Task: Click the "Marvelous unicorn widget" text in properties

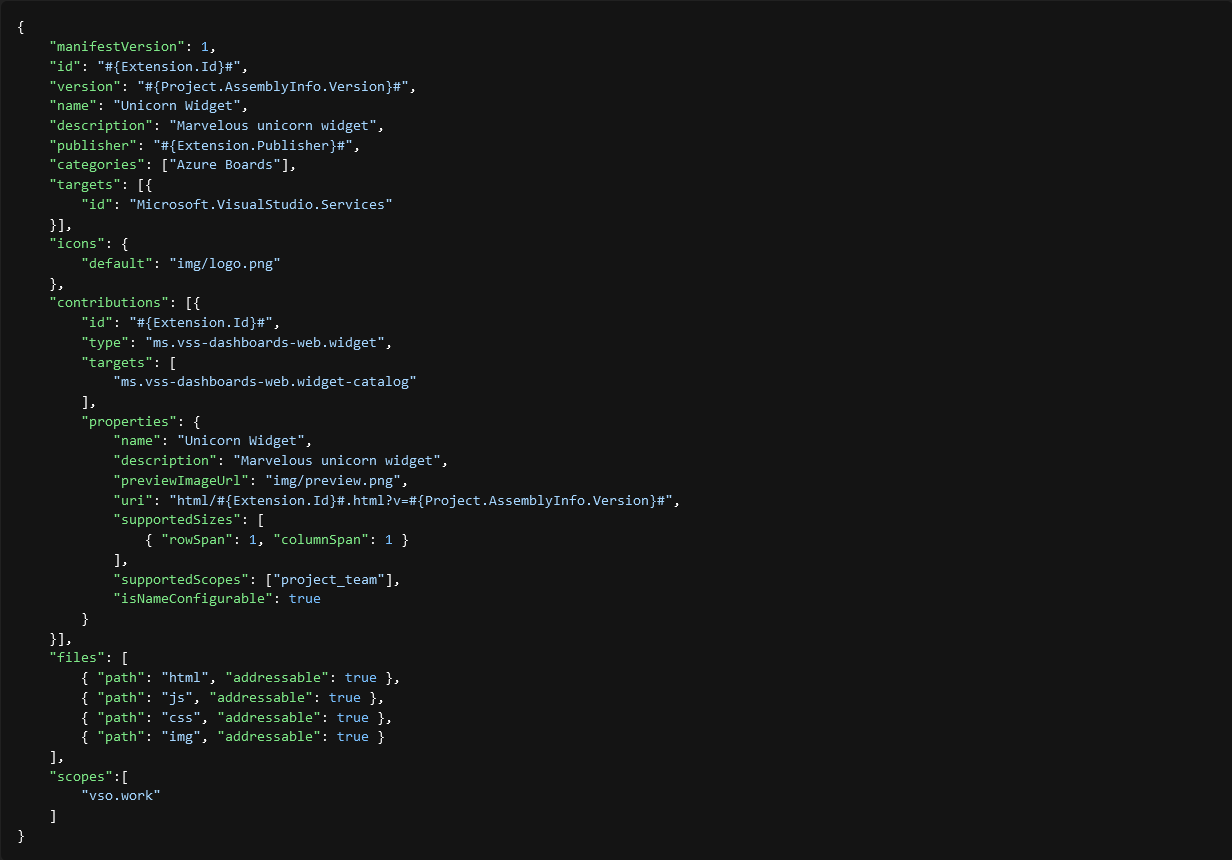Action: coord(340,461)
